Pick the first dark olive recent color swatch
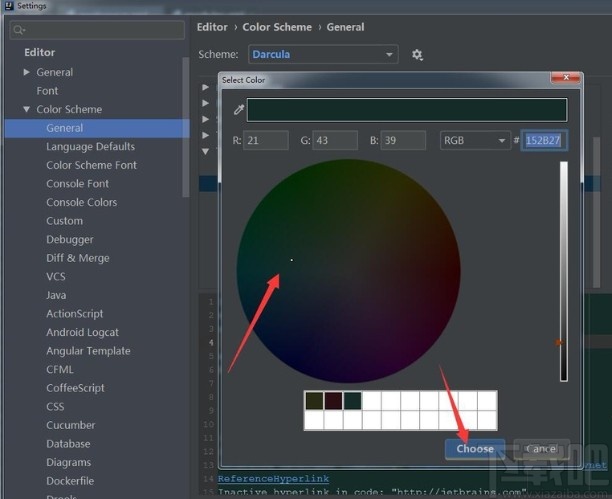This screenshot has width=612, height=499. (313, 400)
